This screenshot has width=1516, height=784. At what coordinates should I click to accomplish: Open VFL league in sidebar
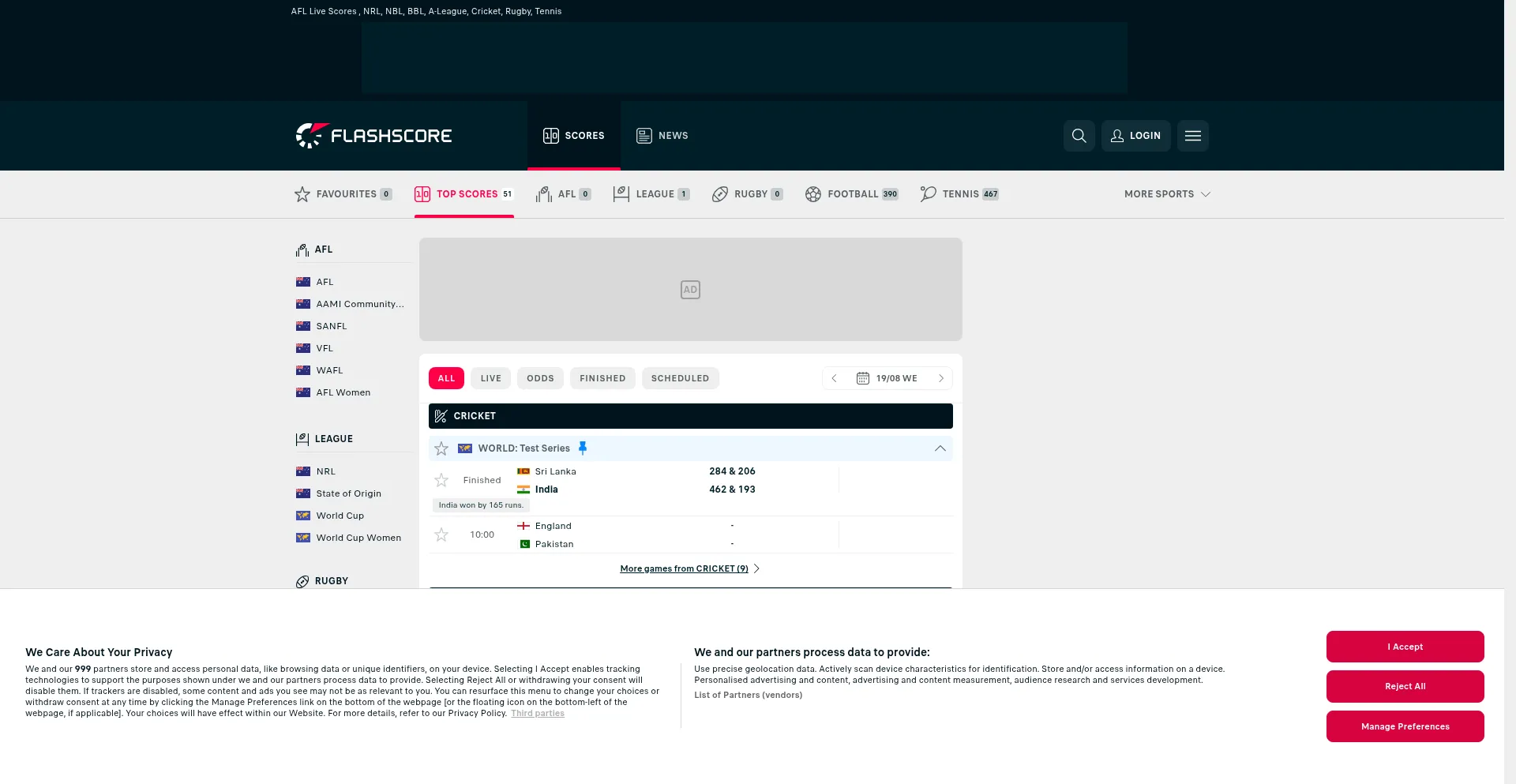click(325, 348)
